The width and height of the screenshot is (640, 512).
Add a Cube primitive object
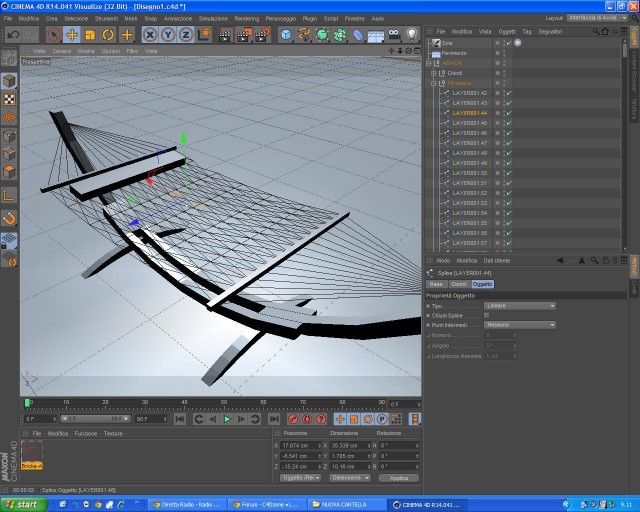click(x=286, y=35)
